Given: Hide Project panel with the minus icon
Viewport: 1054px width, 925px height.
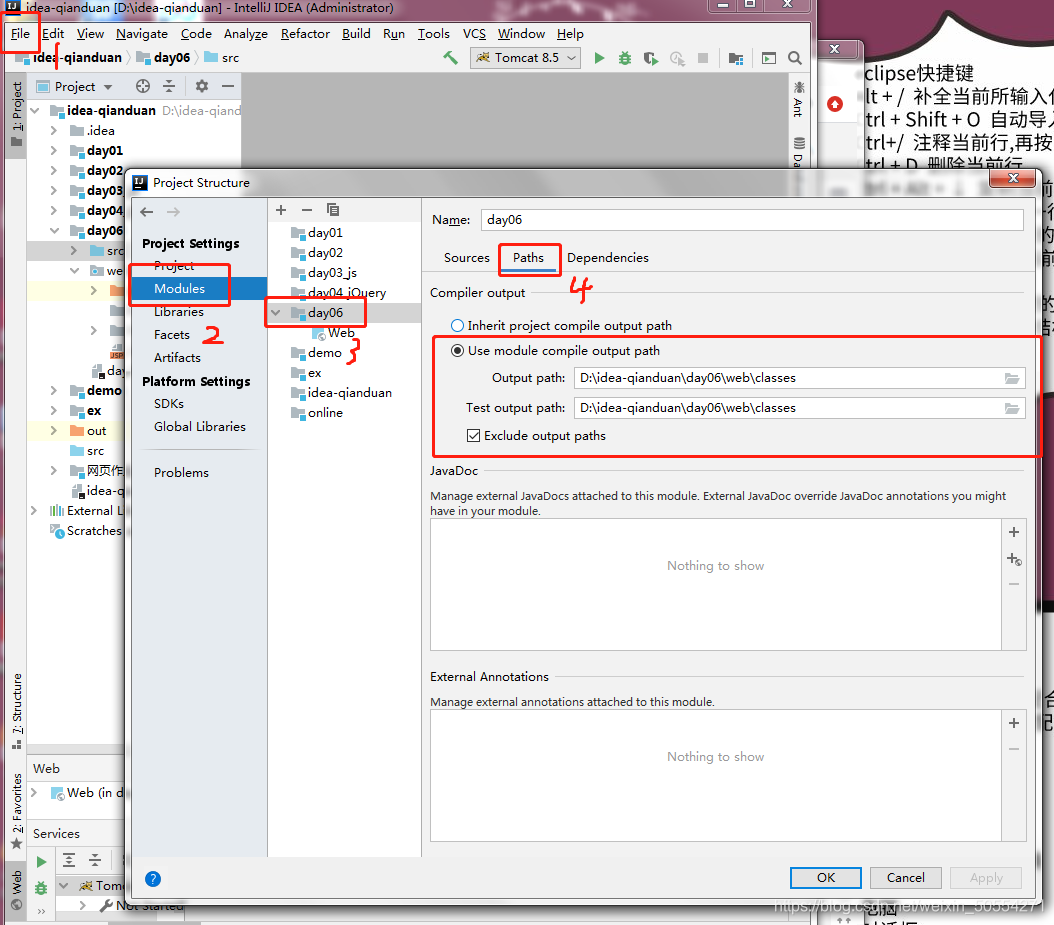Looking at the screenshot, I should click(228, 86).
